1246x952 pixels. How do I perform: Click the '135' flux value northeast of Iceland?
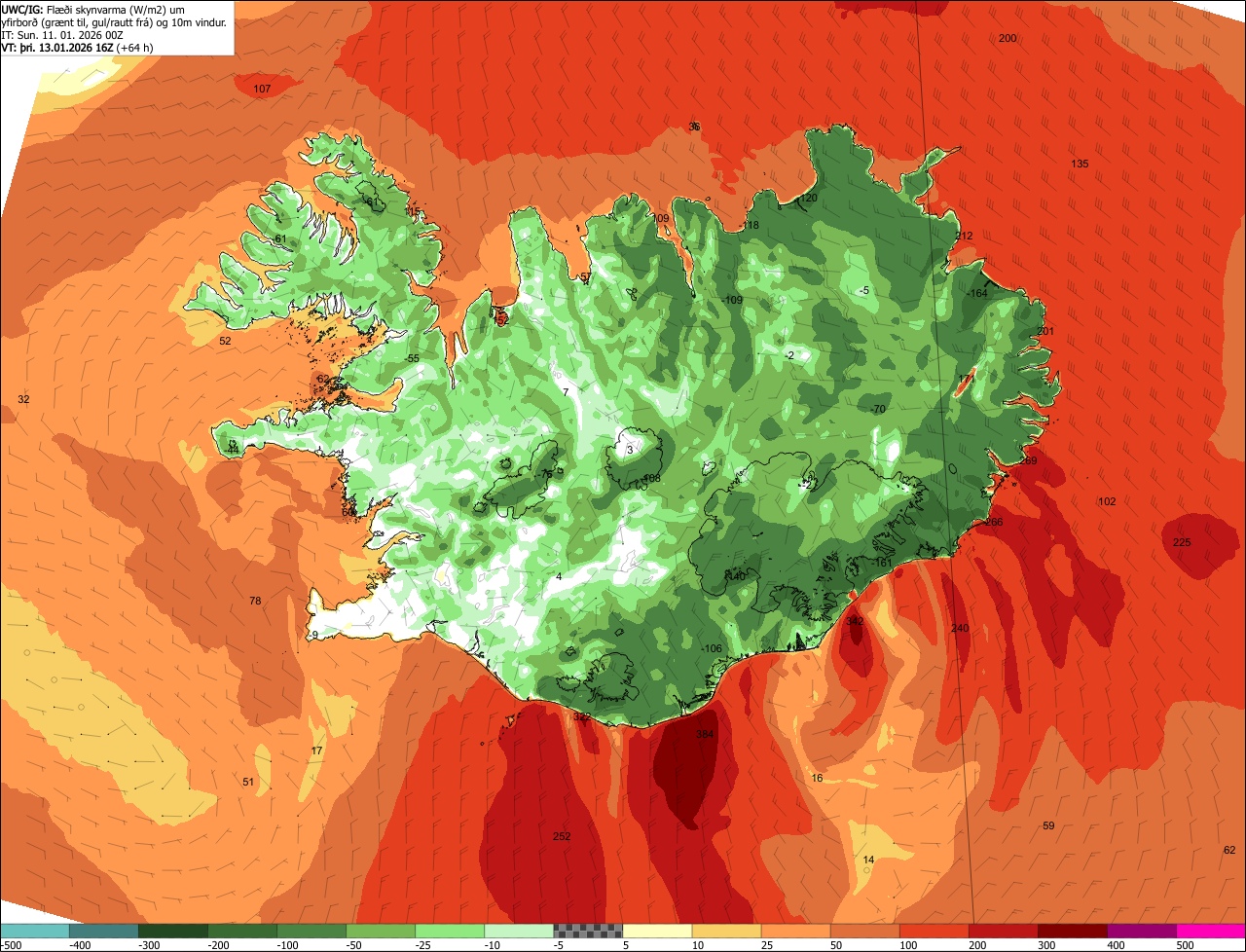[1080, 164]
